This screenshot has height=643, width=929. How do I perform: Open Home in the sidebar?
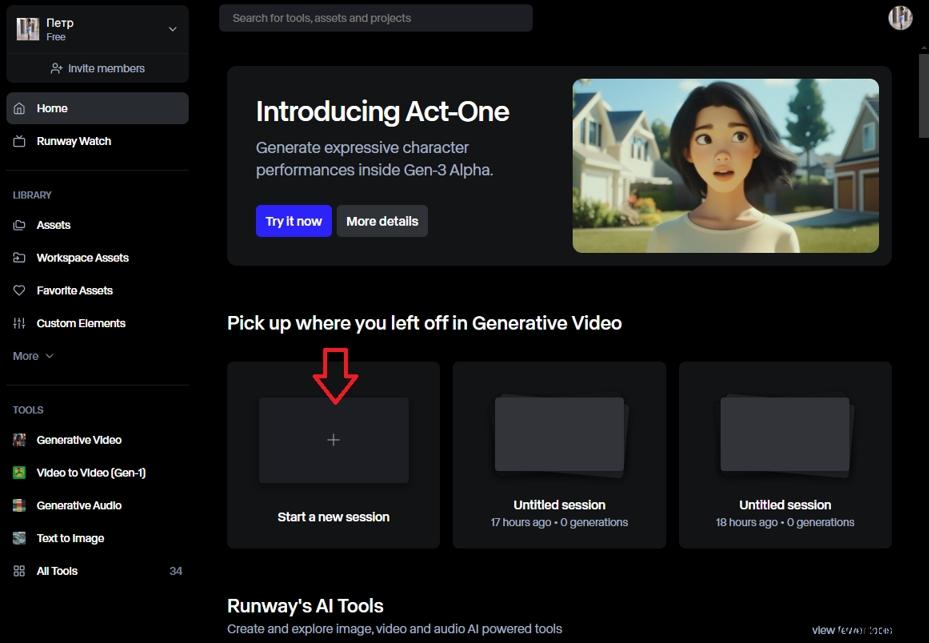(98, 108)
